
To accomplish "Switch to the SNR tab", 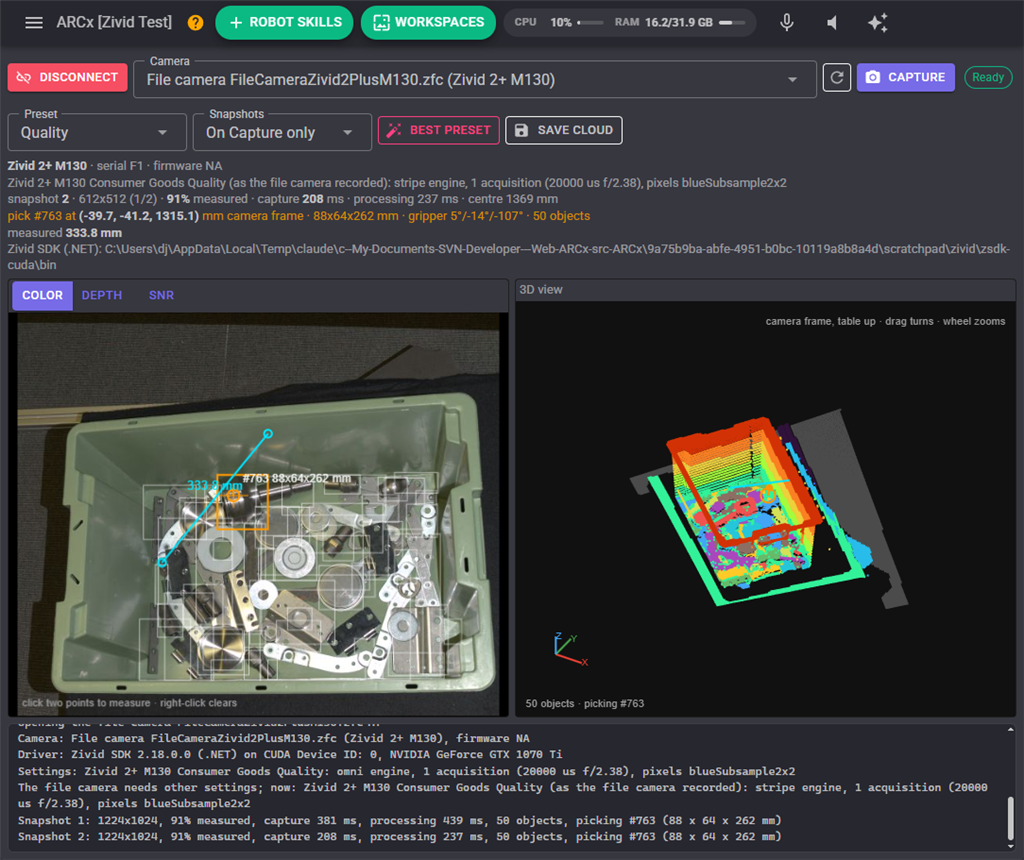I will 161,295.
